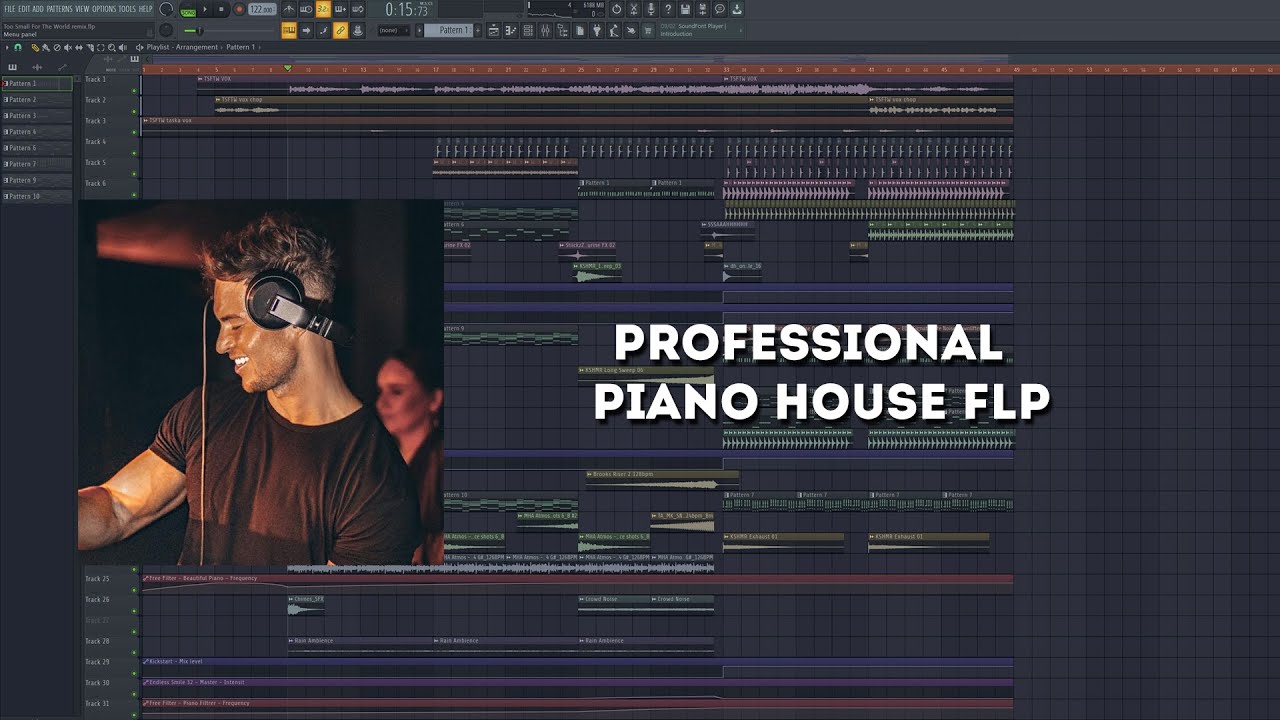Image resolution: width=1280 pixels, height=720 pixels.
Task: Click the playlist magnet snap icon
Action: coord(18,47)
